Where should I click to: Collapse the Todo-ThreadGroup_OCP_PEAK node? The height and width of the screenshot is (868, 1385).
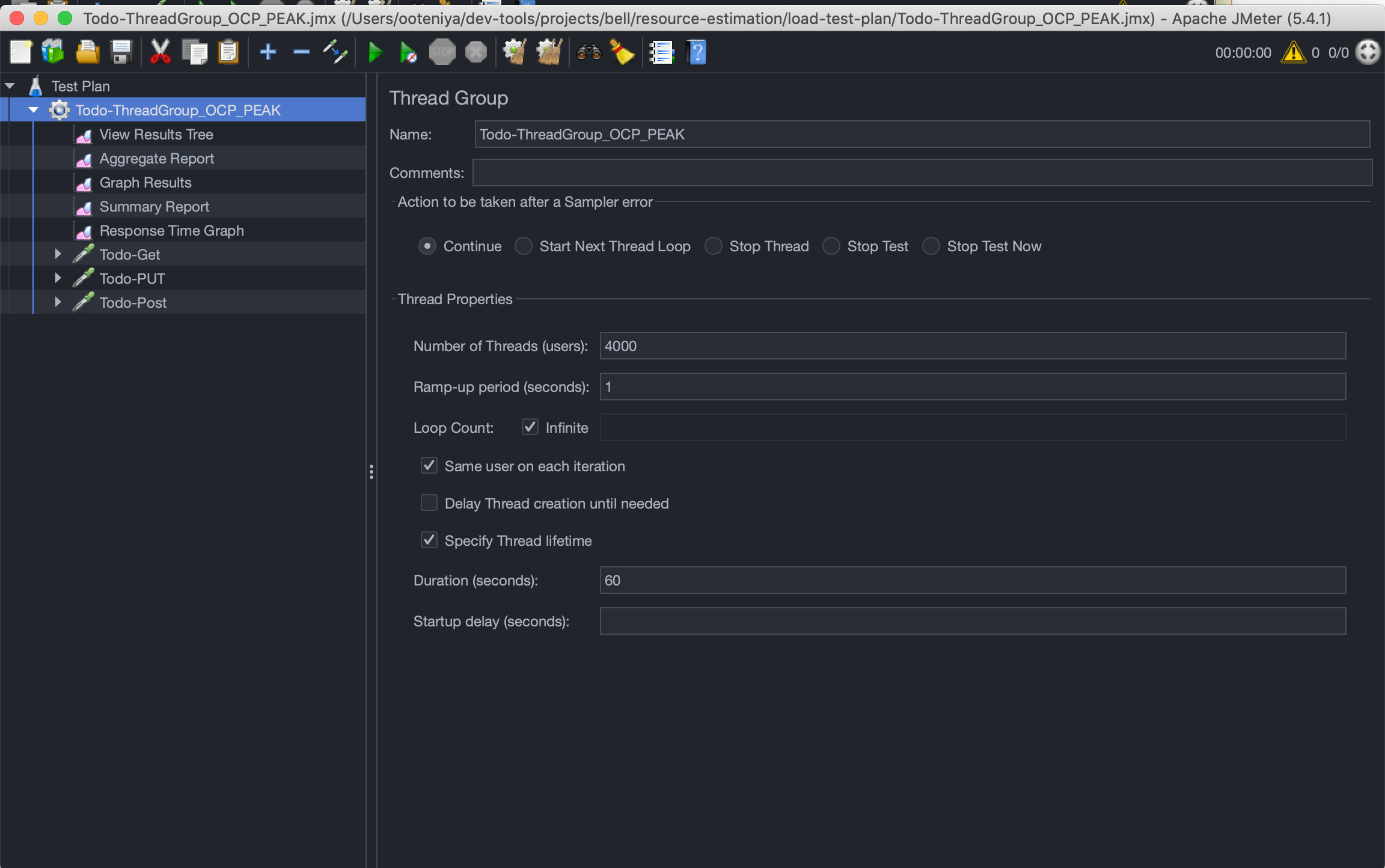34,110
